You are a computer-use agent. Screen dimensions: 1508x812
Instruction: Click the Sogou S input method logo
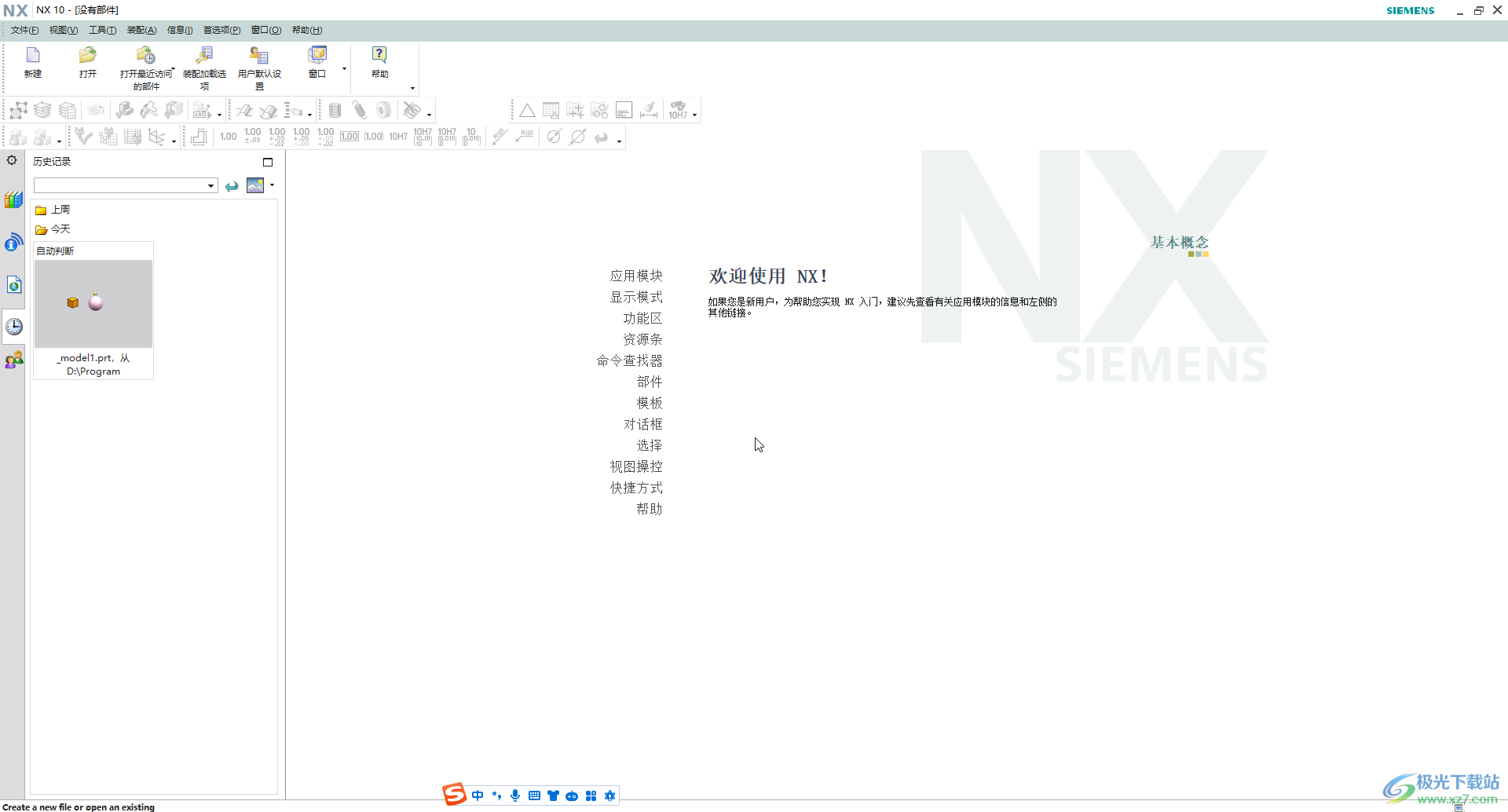454,795
